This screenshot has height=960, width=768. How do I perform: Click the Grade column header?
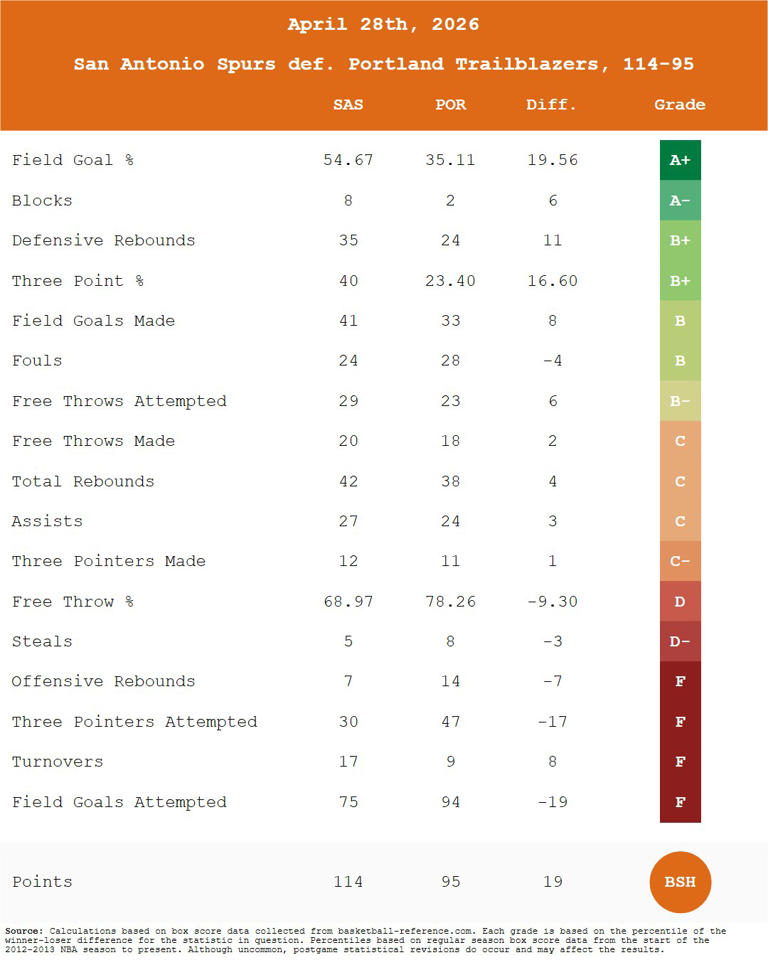click(680, 105)
